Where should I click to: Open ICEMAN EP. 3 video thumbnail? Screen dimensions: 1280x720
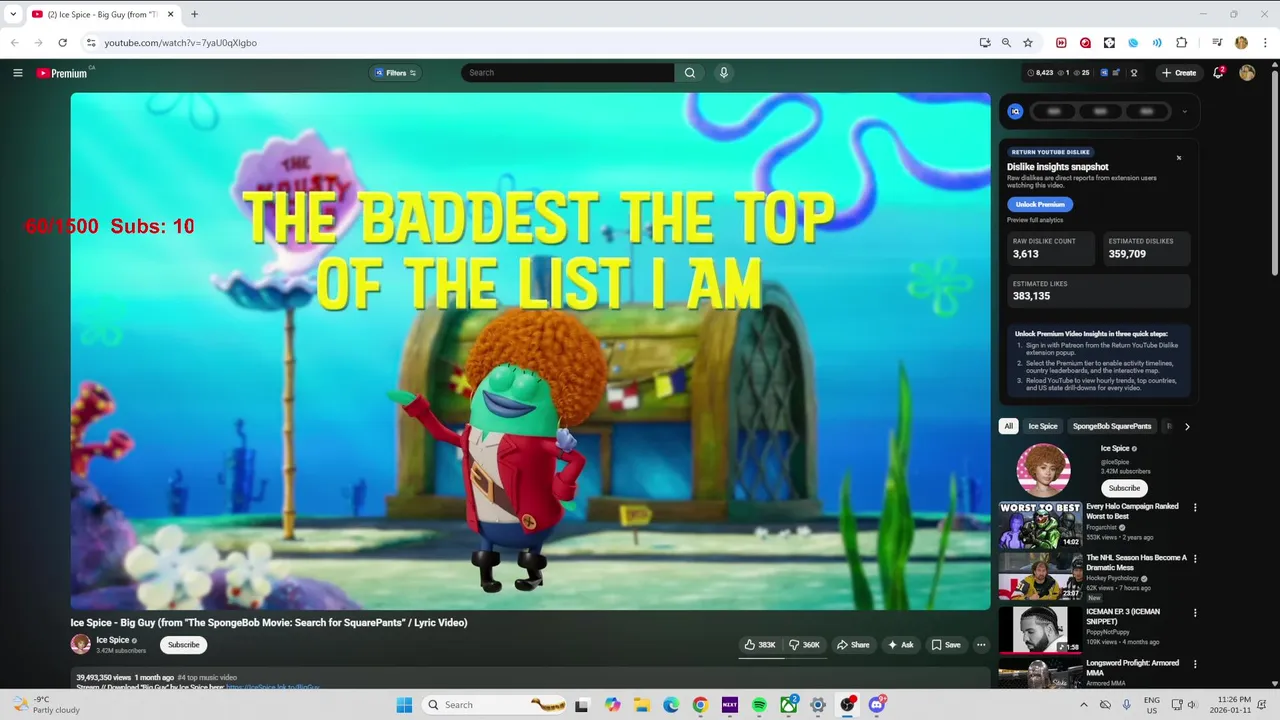point(1040,631)
